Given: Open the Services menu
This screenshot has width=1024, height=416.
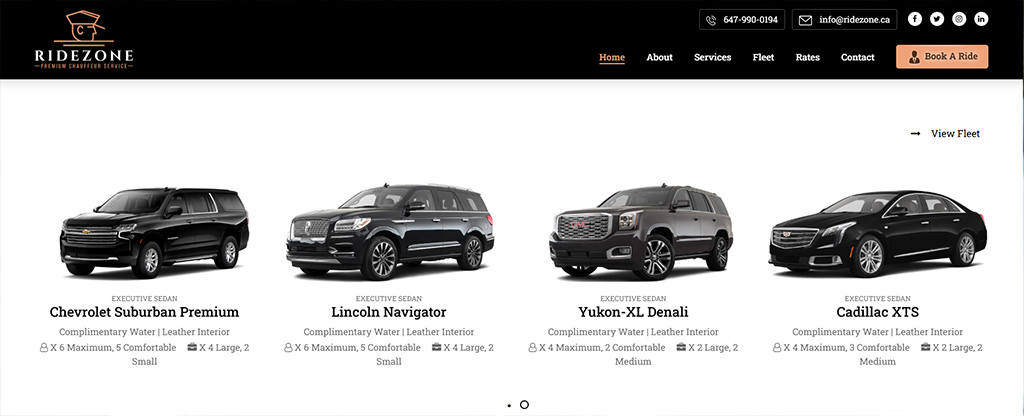Looking at the screenshot, I should [712, 57].
